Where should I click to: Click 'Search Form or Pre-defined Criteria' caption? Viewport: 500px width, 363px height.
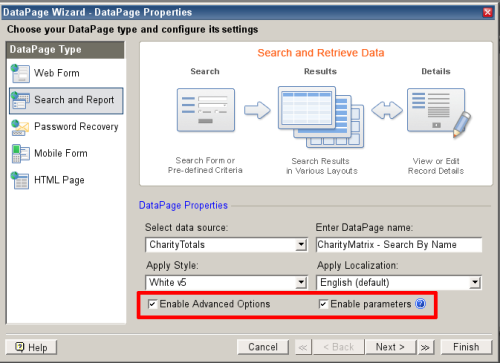[205, 165]
